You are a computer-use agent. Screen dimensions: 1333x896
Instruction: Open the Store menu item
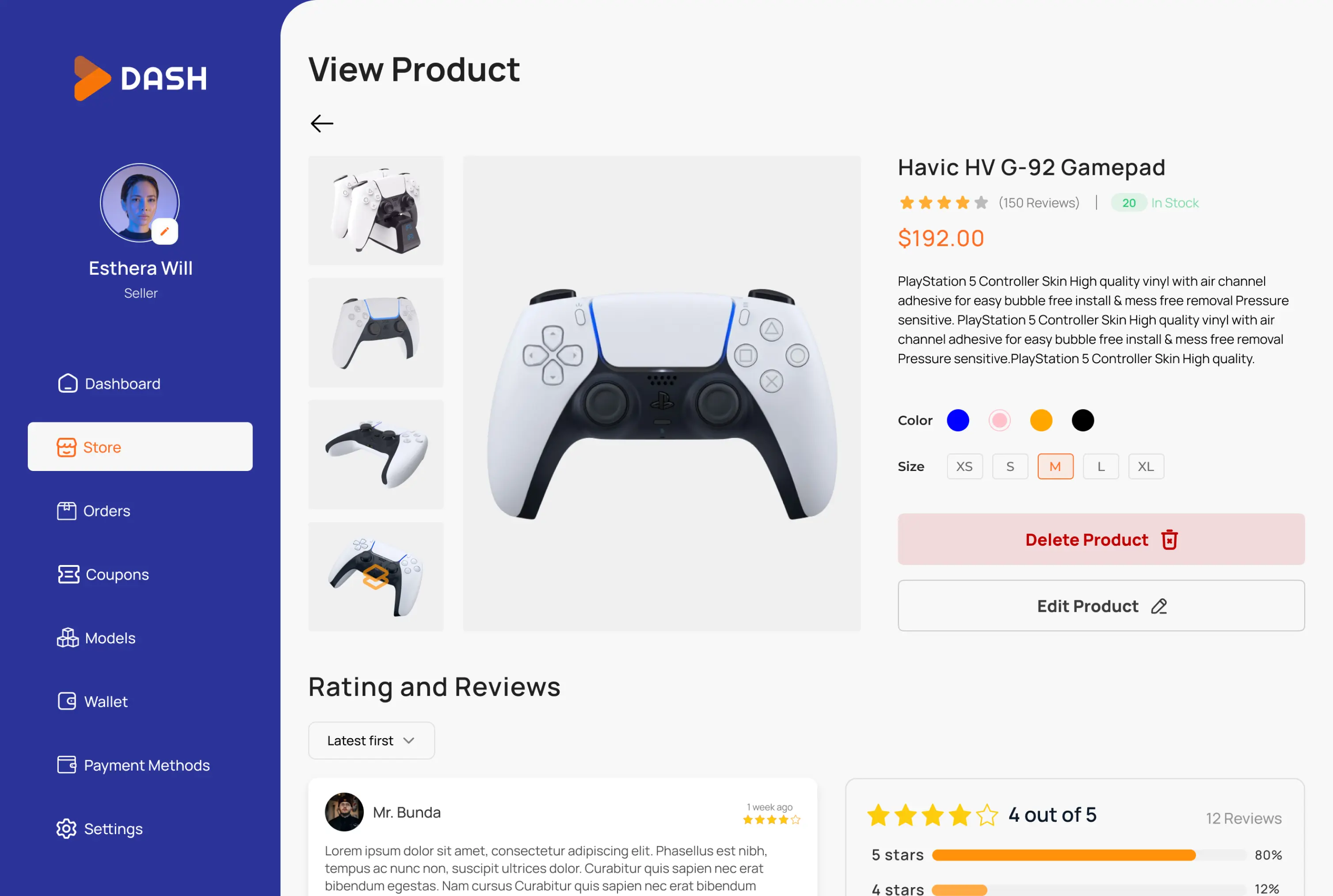[x=140, y=447]
